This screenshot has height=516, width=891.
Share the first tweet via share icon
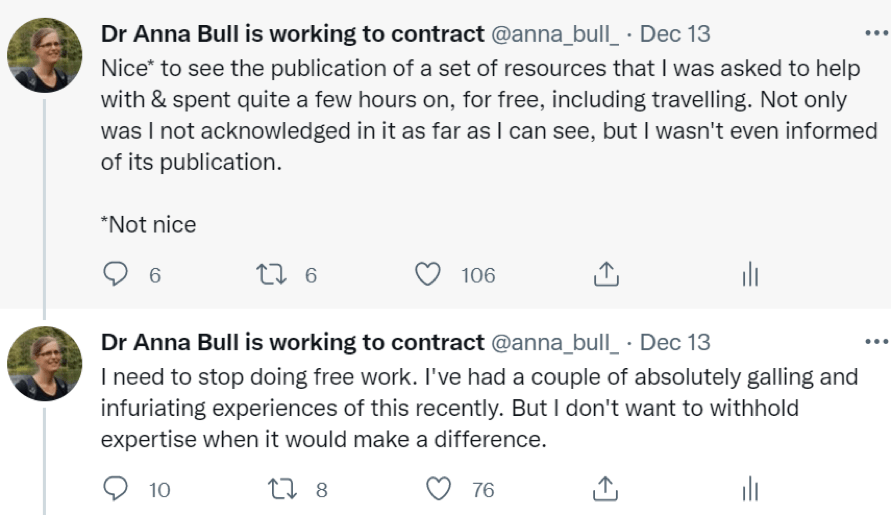pyautogui.click(x=606, y=275)
